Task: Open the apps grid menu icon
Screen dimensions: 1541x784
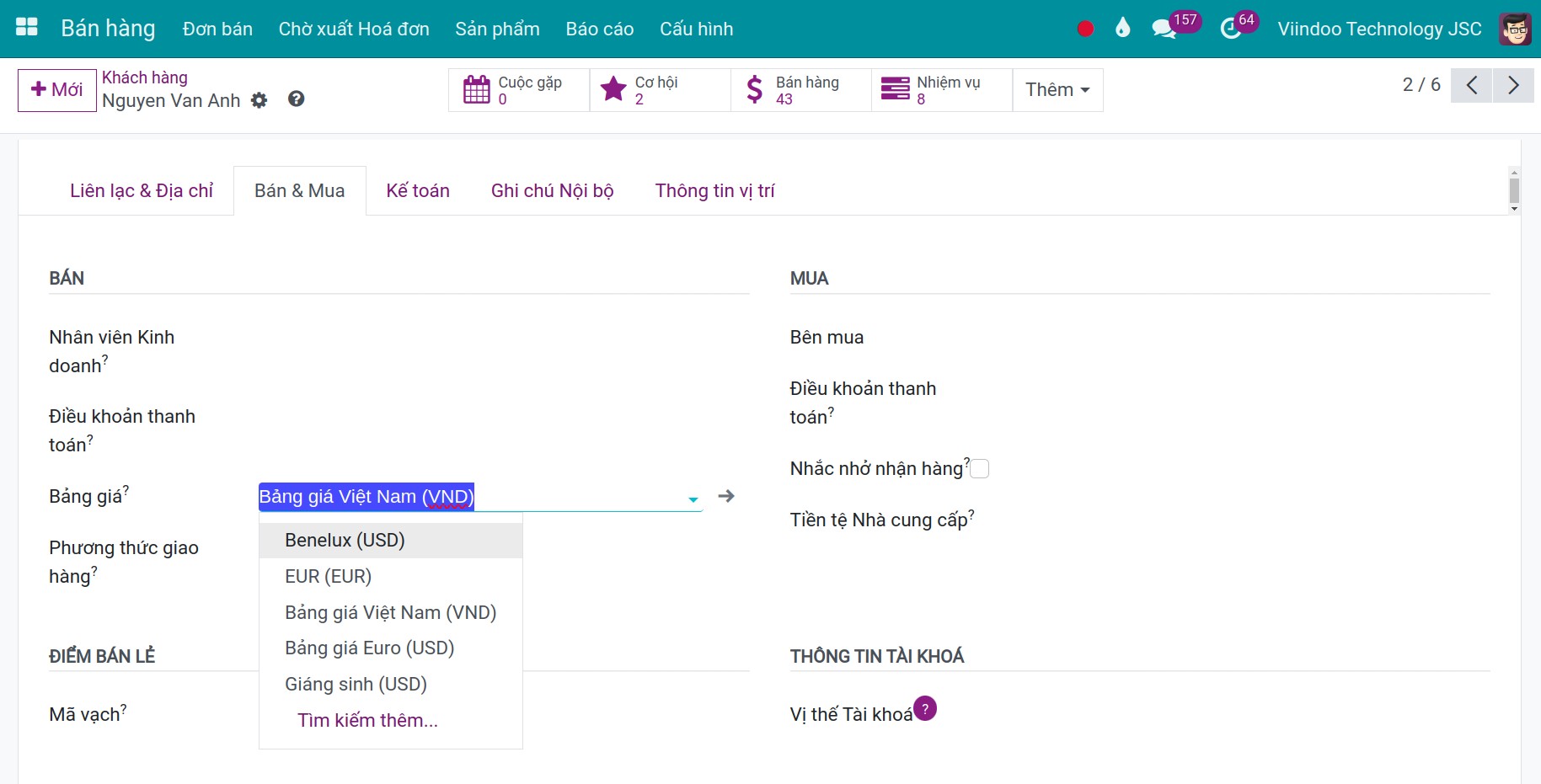Action: click(27, 28)
